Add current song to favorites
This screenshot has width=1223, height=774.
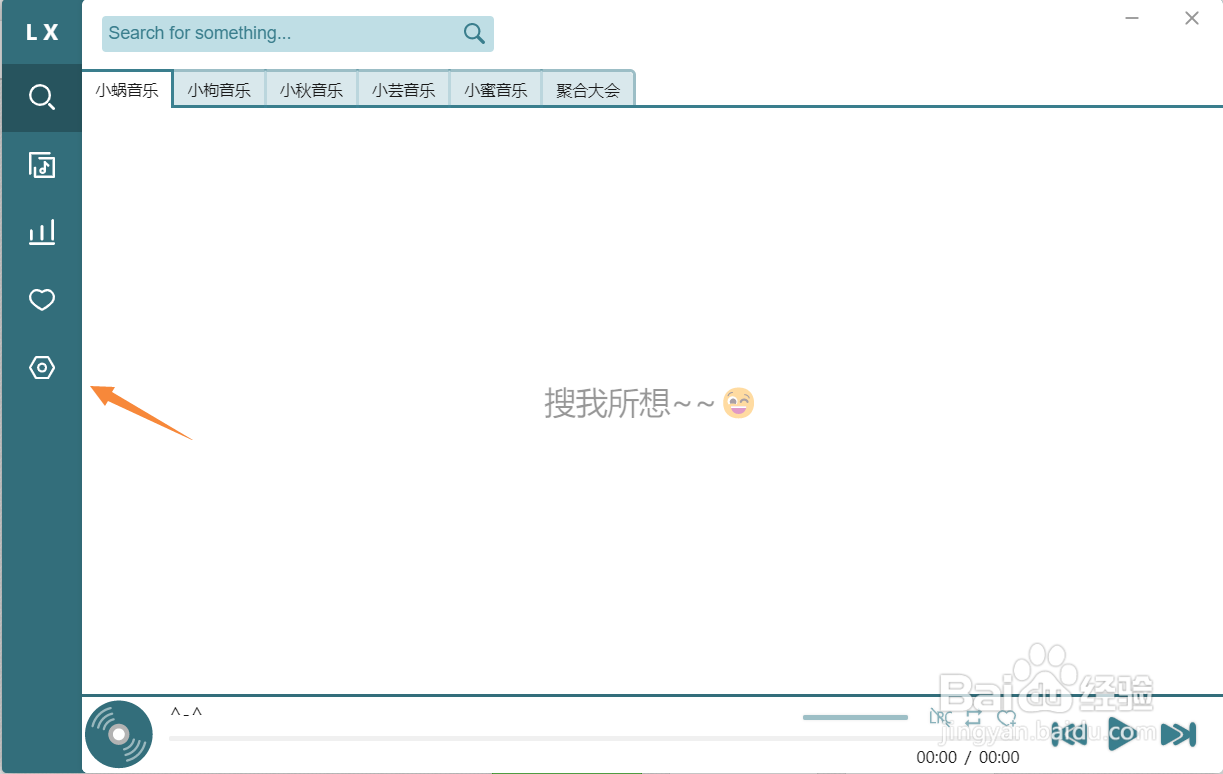point(1007,717)
